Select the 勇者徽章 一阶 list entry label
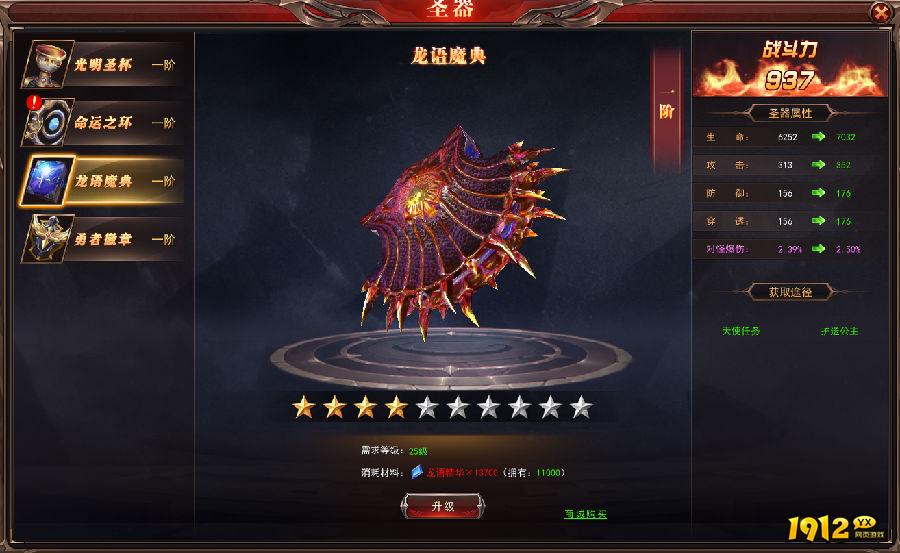Viewport: 900px width, 553px height. click(124, 239)
